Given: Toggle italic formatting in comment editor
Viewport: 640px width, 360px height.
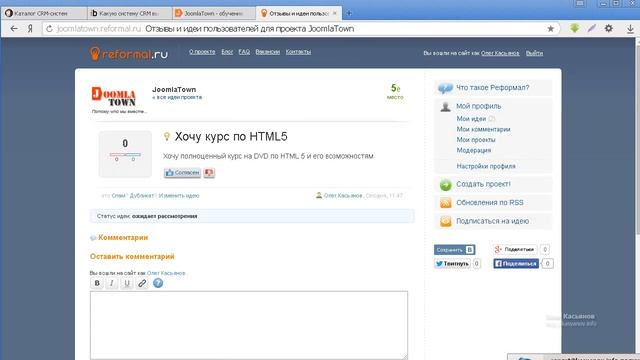Looking at the screenshot, I should [x=112, y=283].
